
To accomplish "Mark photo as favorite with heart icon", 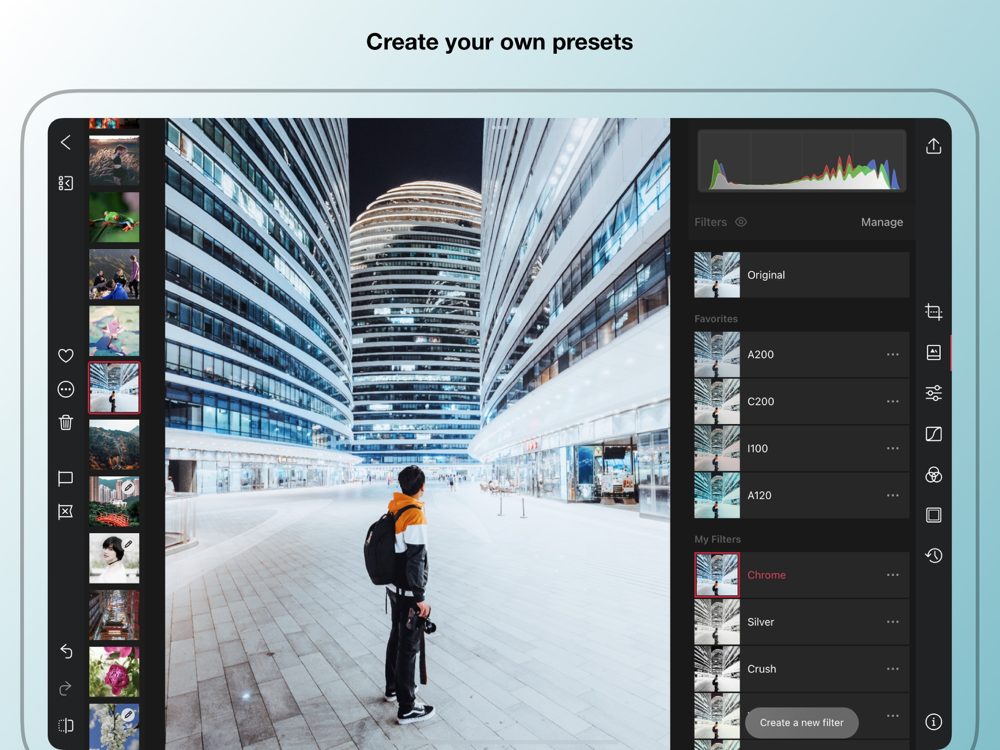I will point(66,356).
